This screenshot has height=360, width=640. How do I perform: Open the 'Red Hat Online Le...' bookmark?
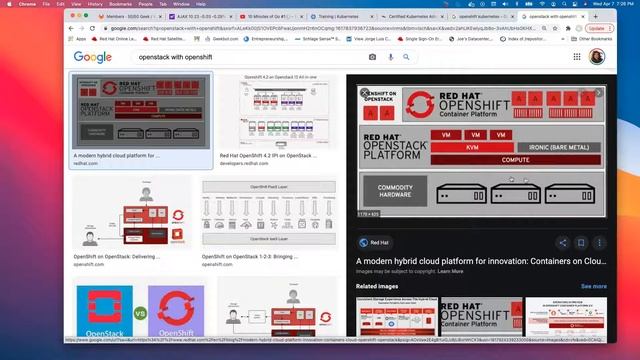[x=114, y=39]
